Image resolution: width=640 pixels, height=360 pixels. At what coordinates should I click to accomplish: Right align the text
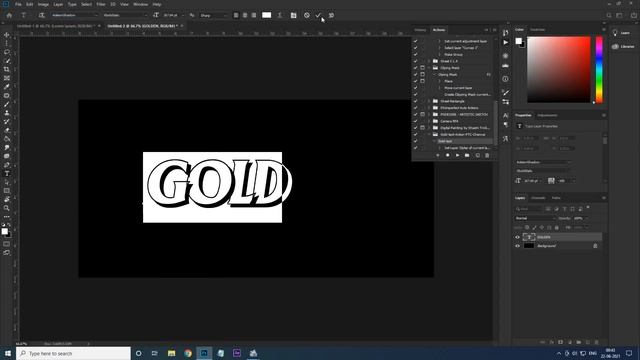254,15
